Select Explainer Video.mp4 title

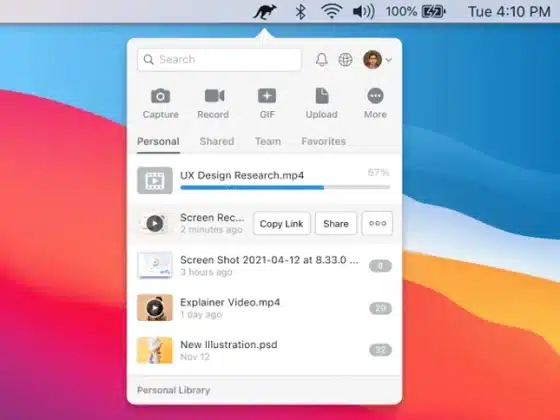230,302
